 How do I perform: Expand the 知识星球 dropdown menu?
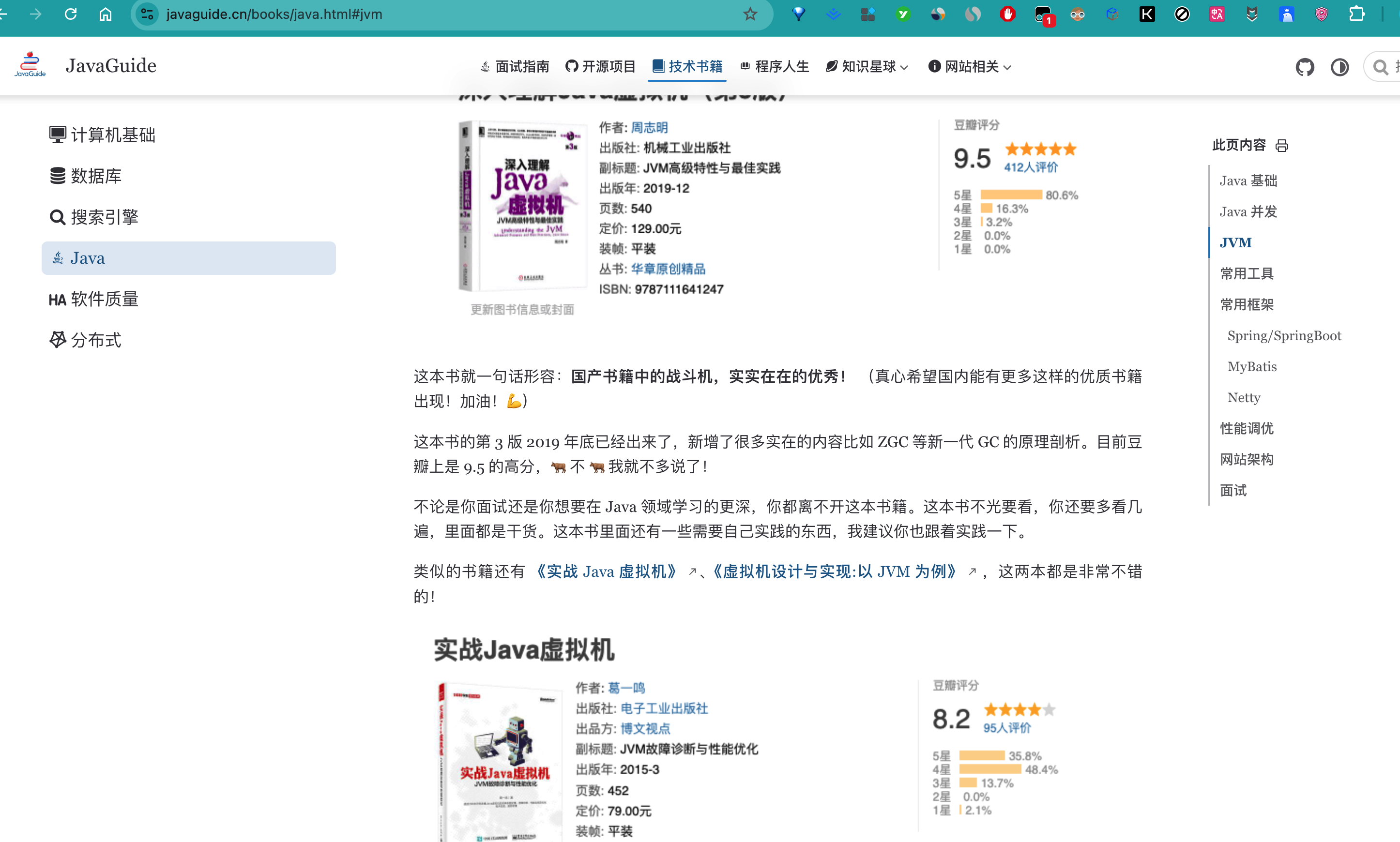[867, 66]
